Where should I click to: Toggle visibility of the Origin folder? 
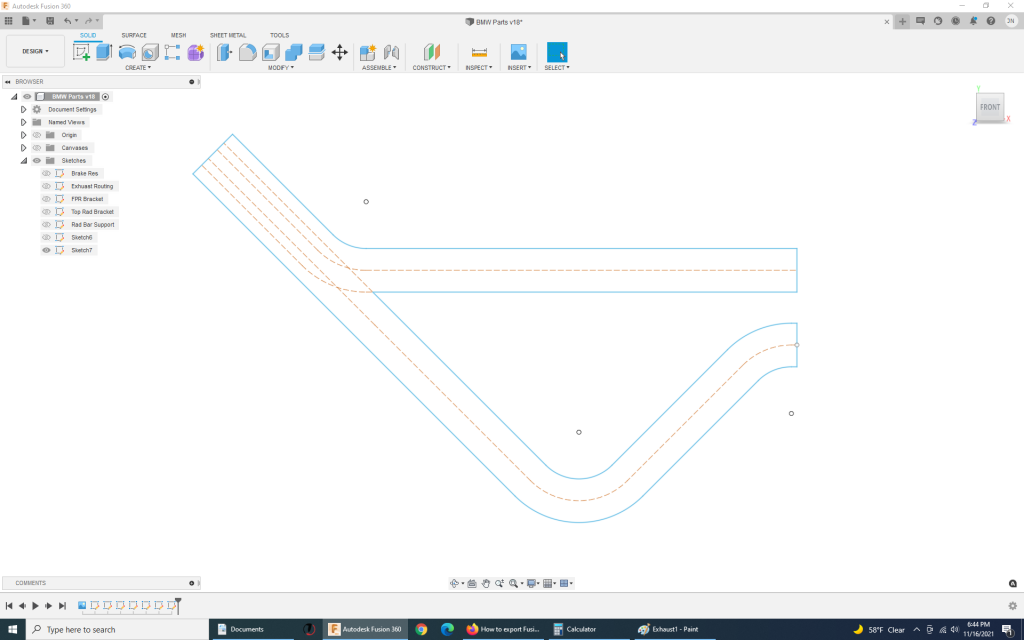[x=36, y=134]
